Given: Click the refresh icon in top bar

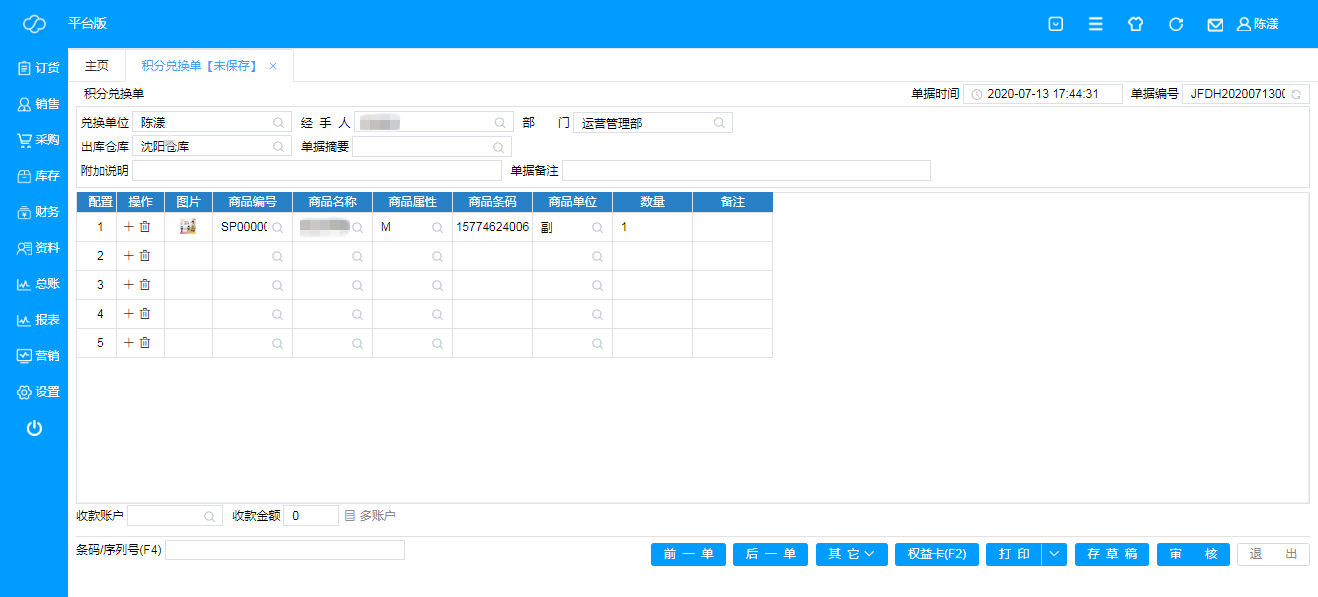Looking at the screenshot, I should coord(1176,24).
